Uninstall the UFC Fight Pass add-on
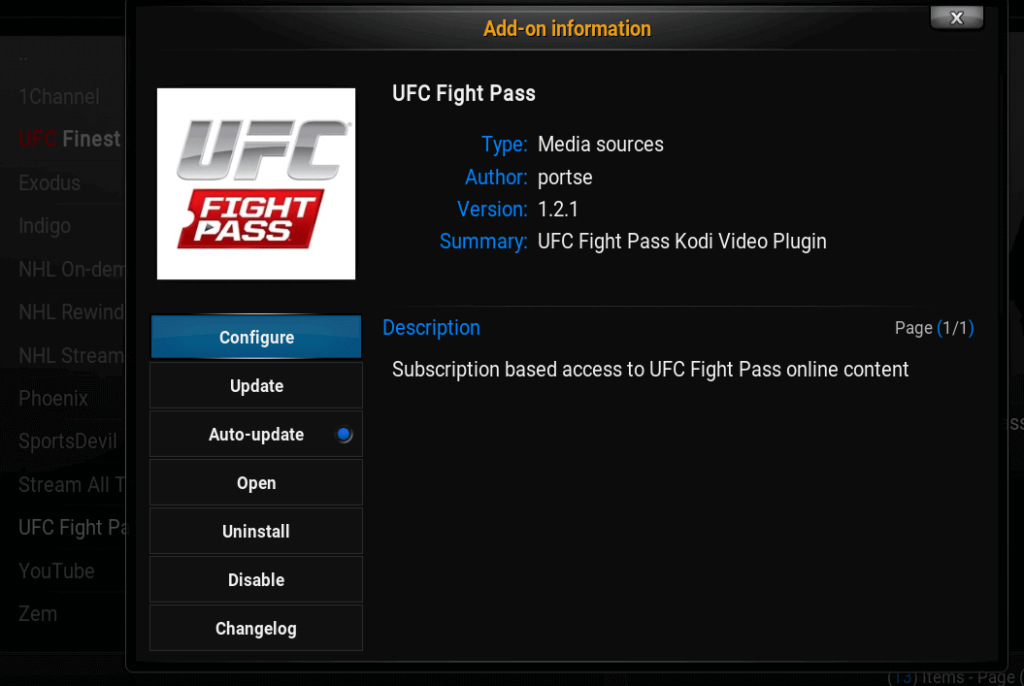 tap(256, 531)
